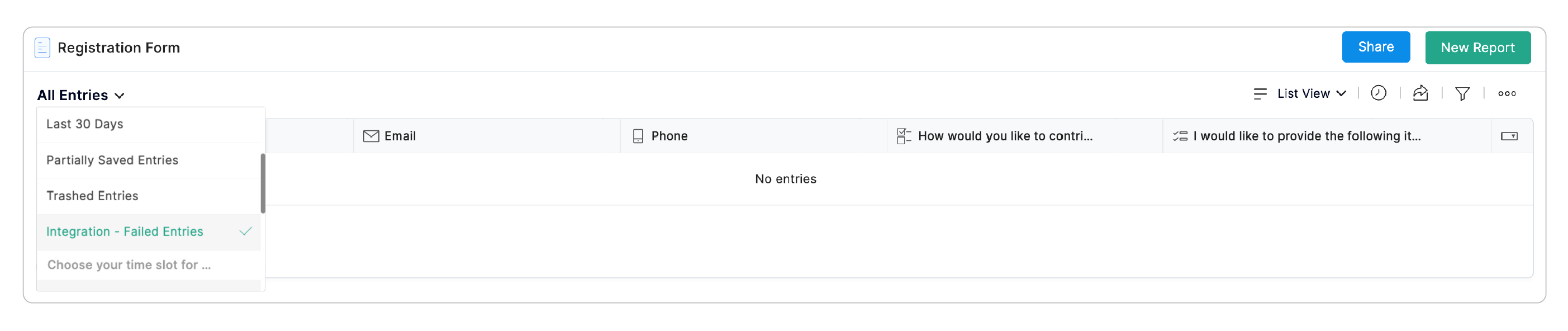The width and height of the screenshot is (1568, 331).
Task: Open the entry history clock icon
Action: [1379, 93]
